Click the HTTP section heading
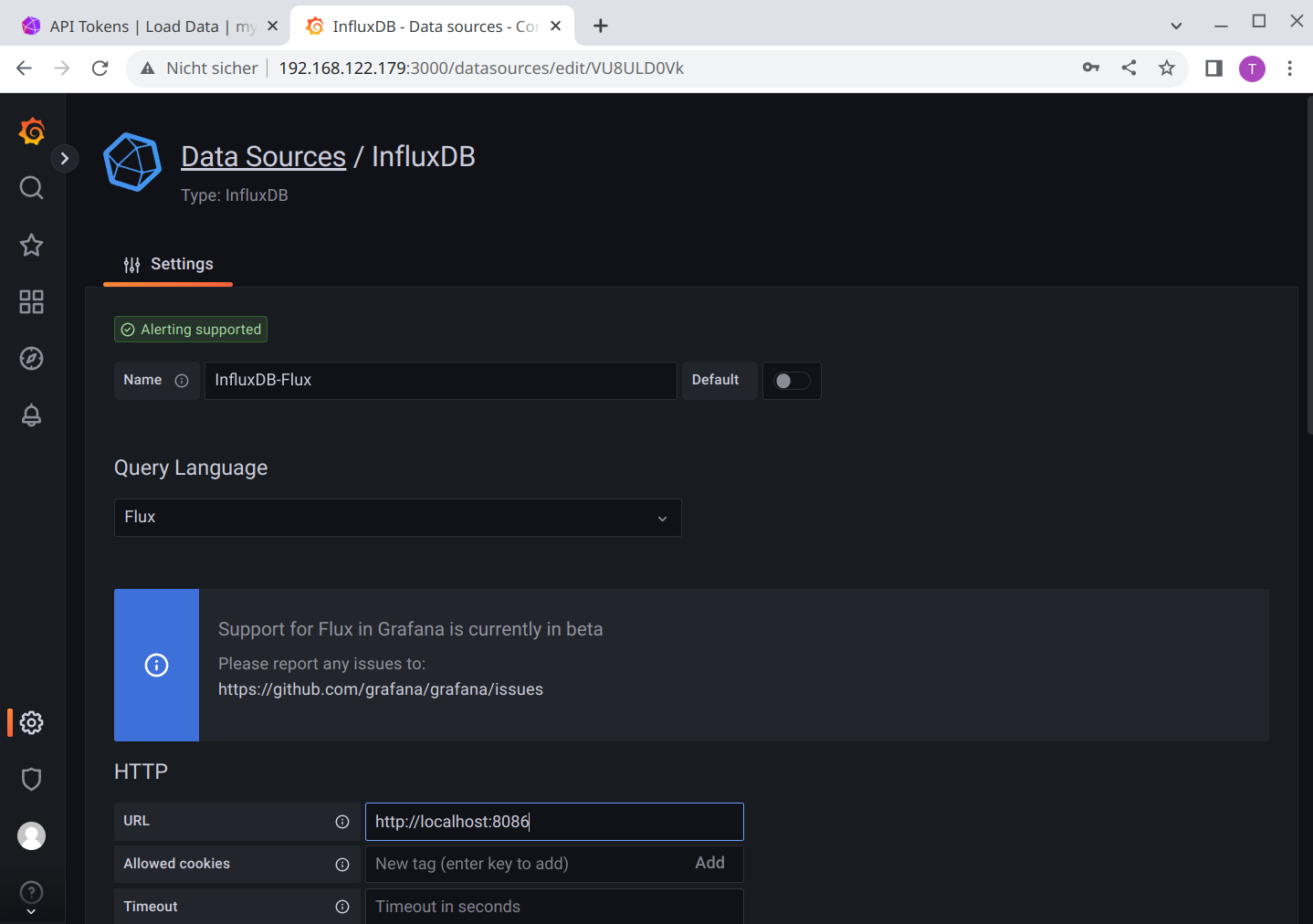The height and width of the screenshot is (924, 1313). (142, 772)
